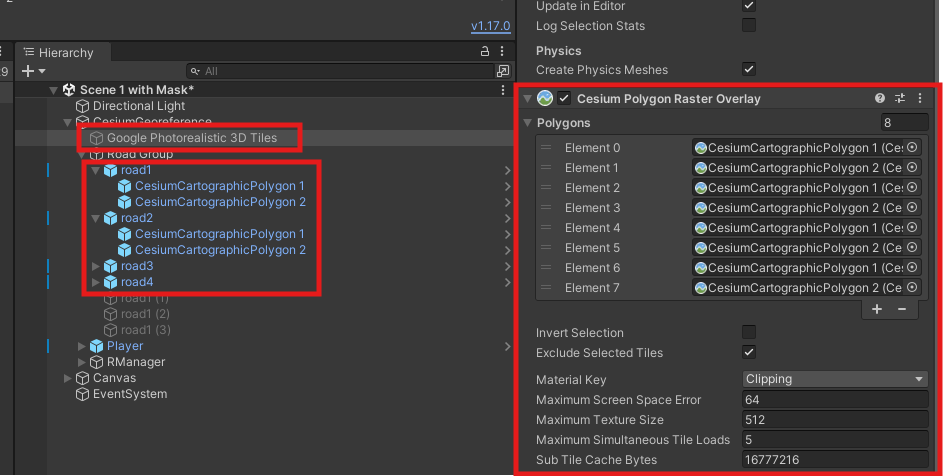Edit the Sub Tile Cache Bytes field
The image size is (943, 476).
tap(835, 460)
